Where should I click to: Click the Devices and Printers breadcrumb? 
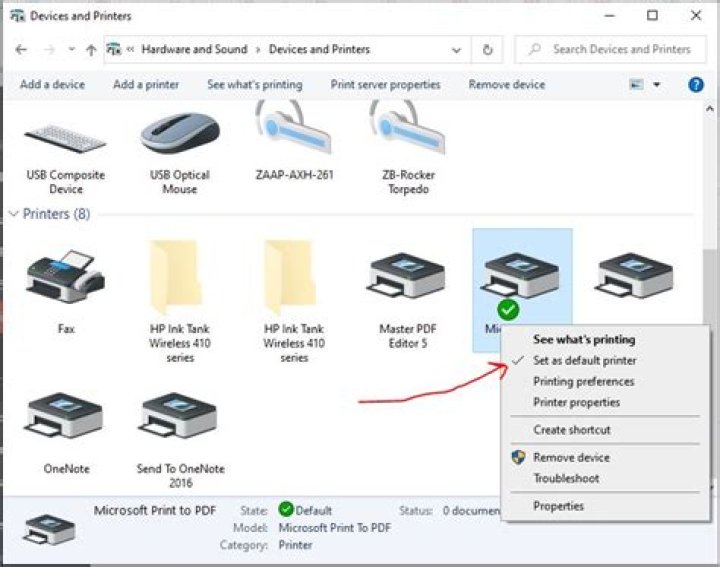pyautogui.click(x=319, y=49)
